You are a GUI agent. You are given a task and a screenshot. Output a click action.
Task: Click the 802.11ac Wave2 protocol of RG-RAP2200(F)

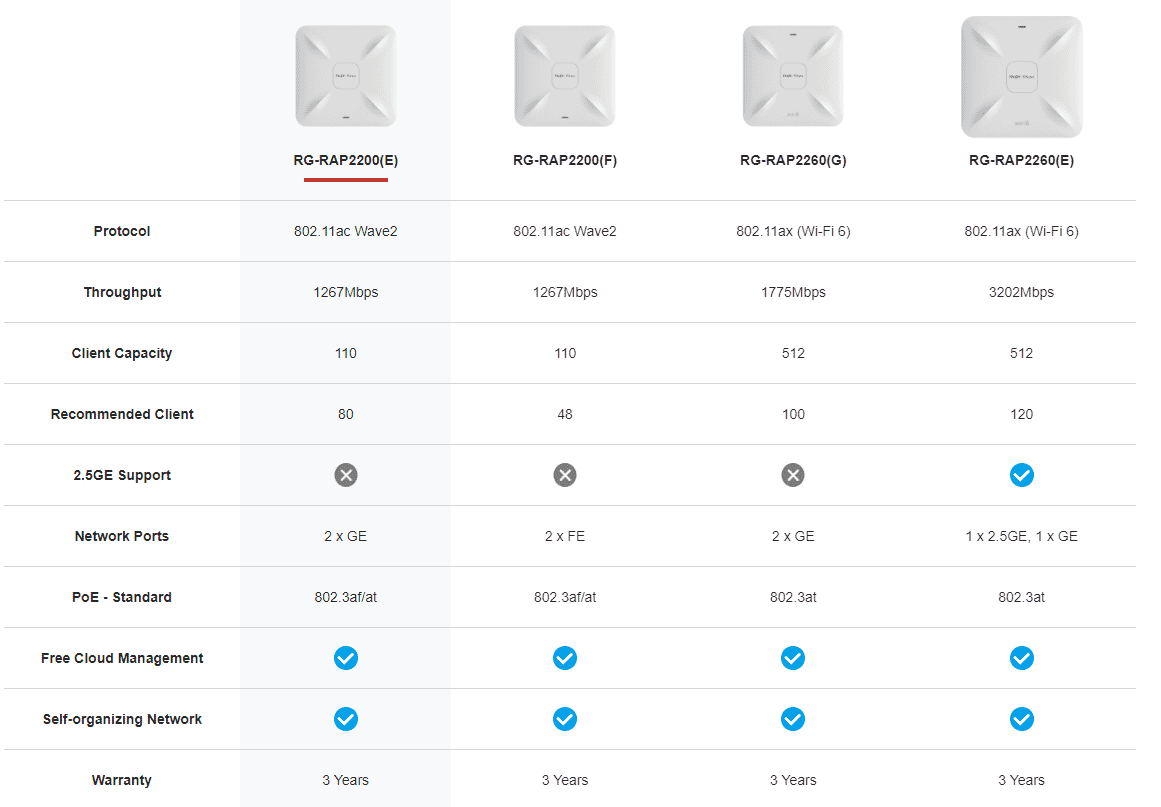click(564, 231)
